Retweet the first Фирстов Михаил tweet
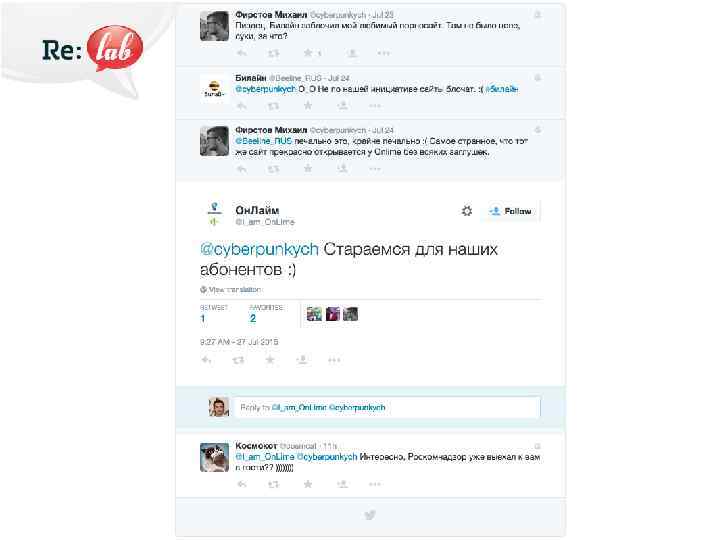Screen dimensions: 720x540 (274, 53)
